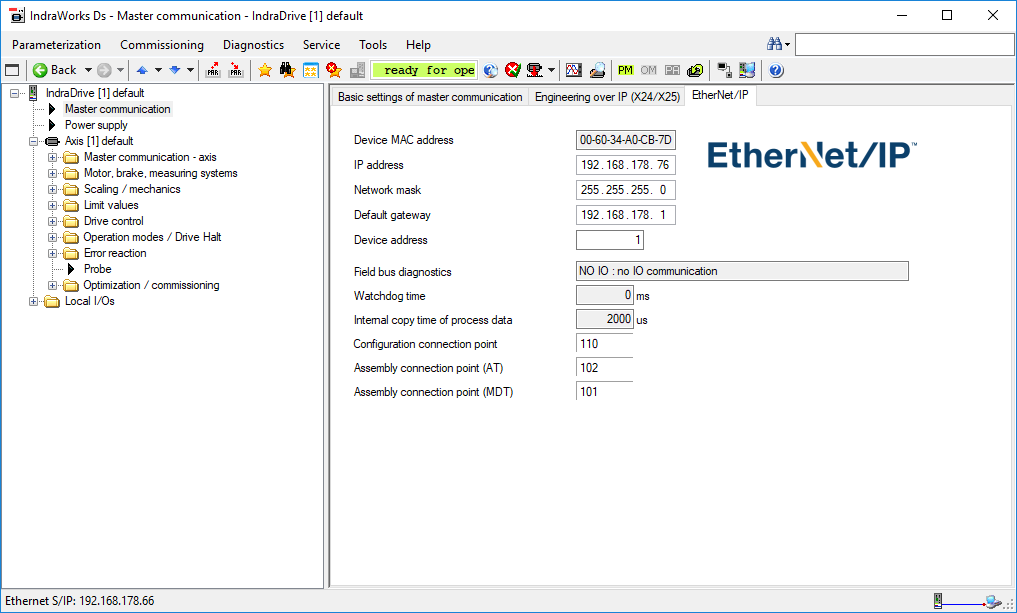Viewport: 1017px width, 613px height.
Task: Click the yellow star favorites icon
Action: coord(264,70)
